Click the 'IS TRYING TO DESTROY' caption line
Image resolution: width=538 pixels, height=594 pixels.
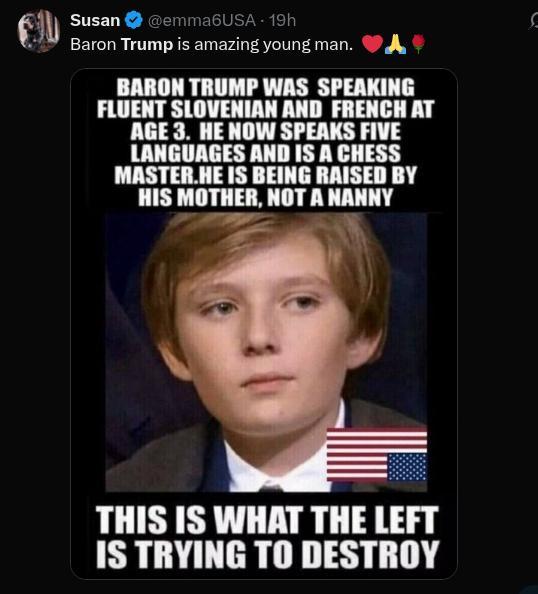[x=267, y=554]
